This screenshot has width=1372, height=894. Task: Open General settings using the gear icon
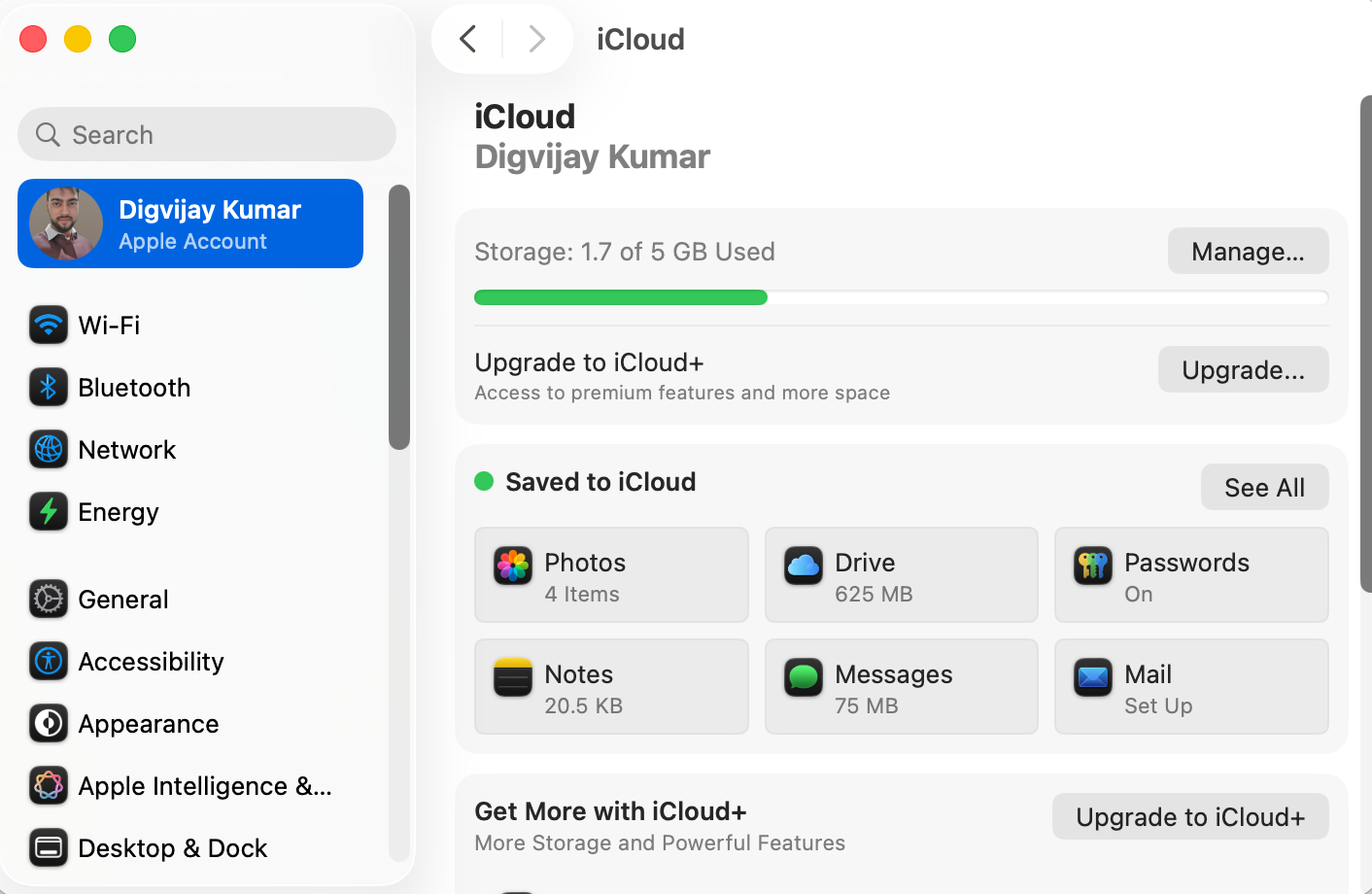[49, 599]
